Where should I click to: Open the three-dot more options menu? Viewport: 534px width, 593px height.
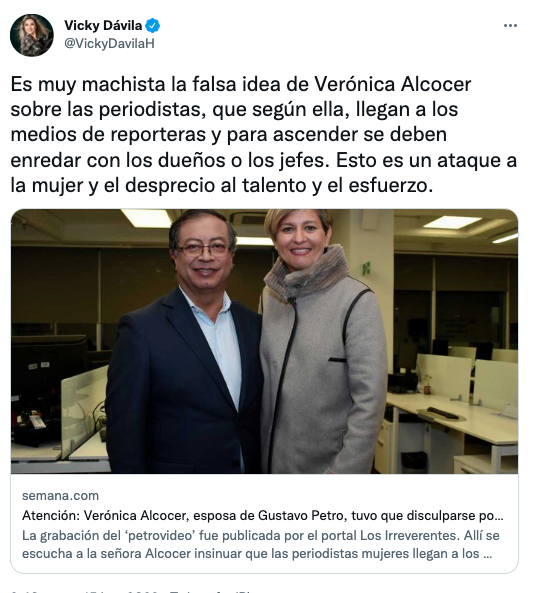[x=510, y=26]
